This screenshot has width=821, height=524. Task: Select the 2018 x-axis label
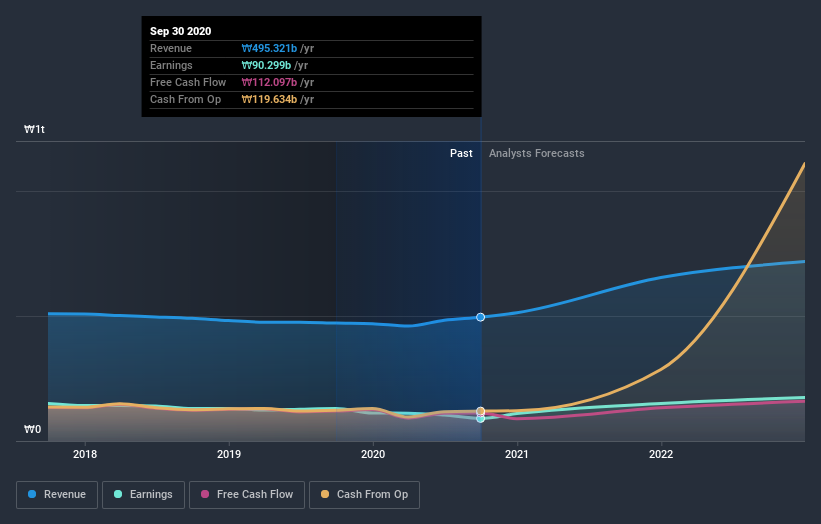point(85,454)
